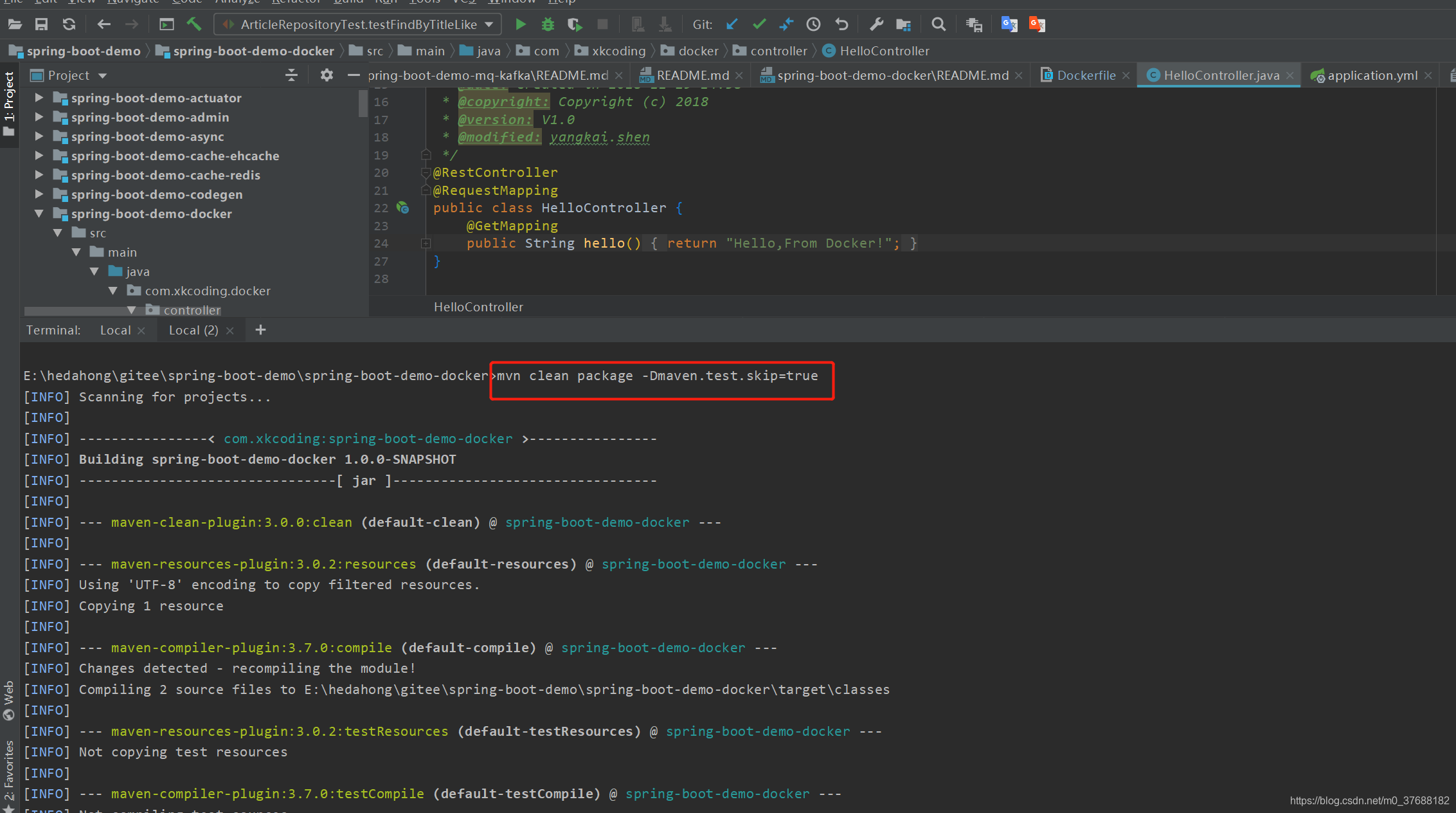Search everywhere with the magnifier icon
This screenshot has height=813, width=1456.
[x=939, y=24]
